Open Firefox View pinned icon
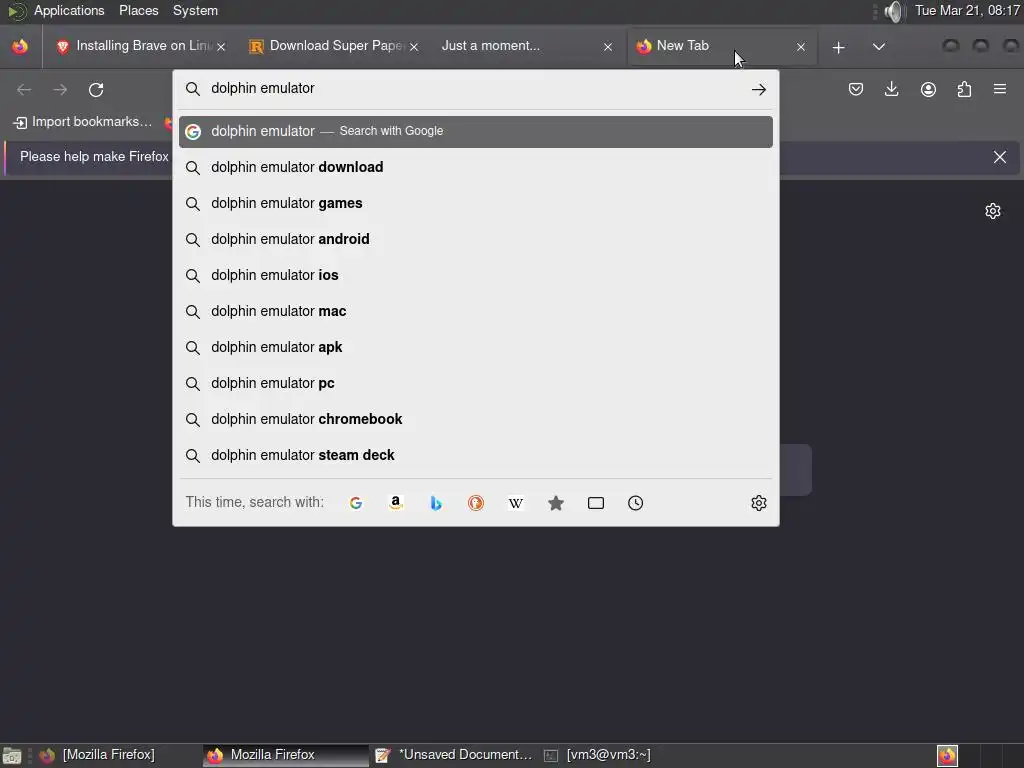The height and width of the screenshot is (768, 1024). click(20, 46)
